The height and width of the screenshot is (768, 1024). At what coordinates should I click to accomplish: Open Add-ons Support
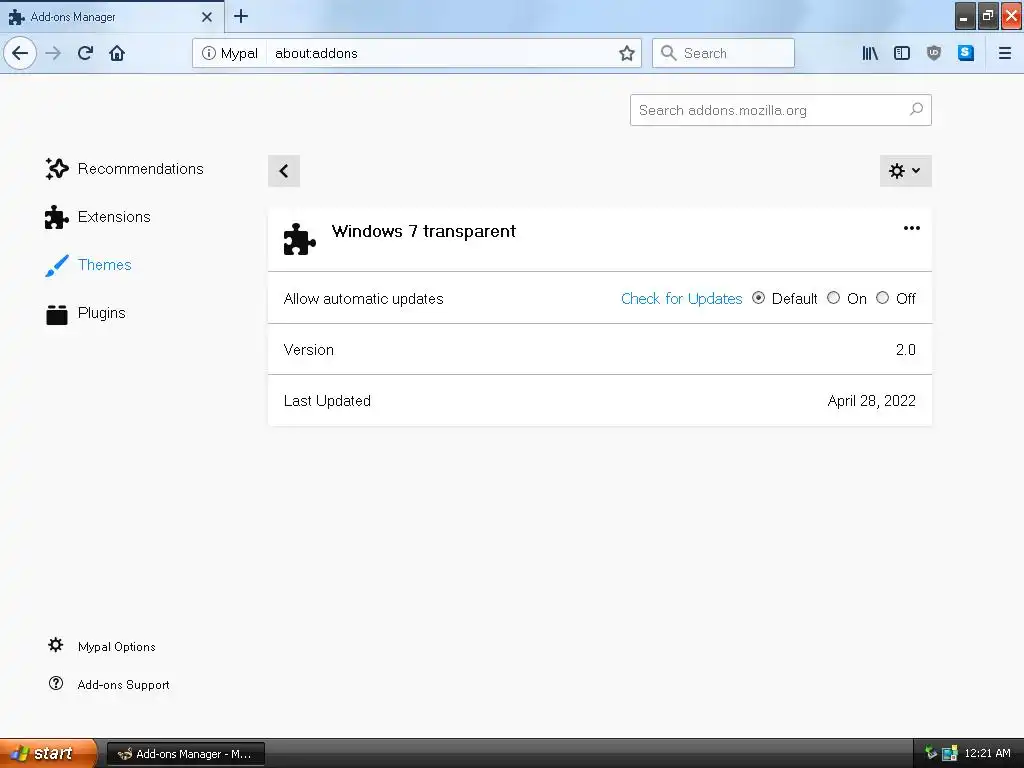pyautogui.click(x=108, y=684)
